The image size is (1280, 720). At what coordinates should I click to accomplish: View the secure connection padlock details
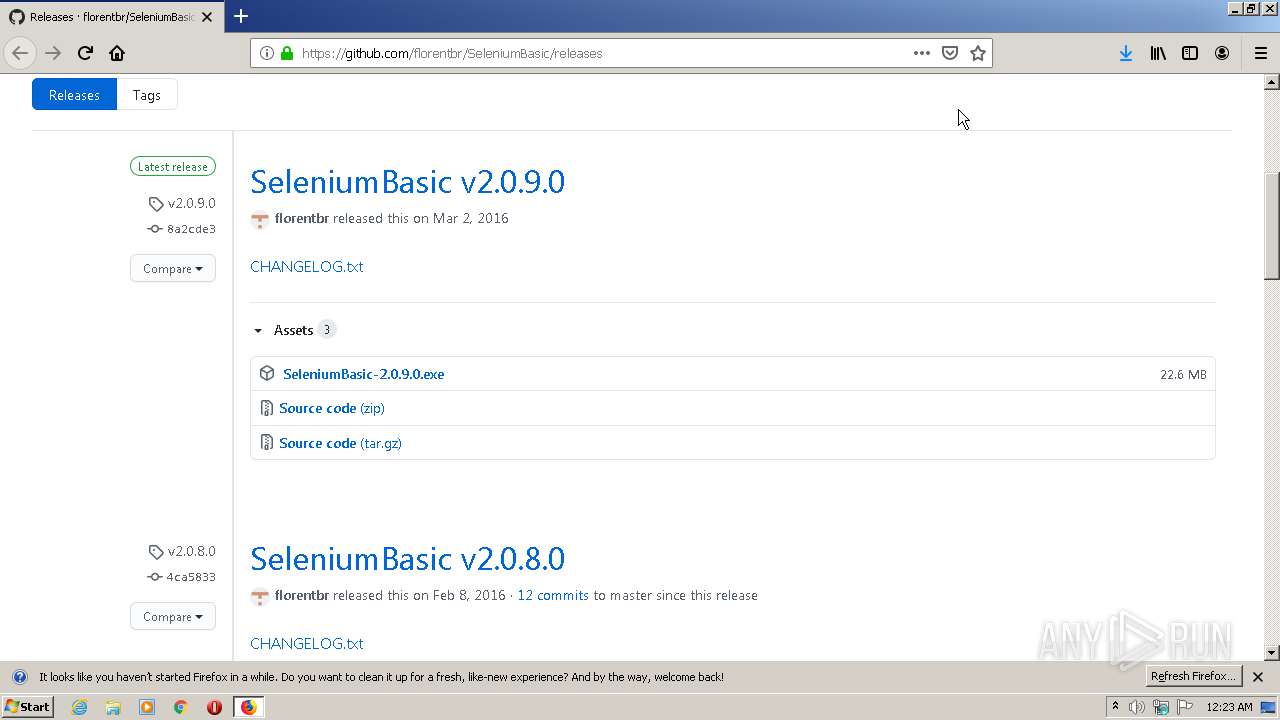tap(287, 53)
